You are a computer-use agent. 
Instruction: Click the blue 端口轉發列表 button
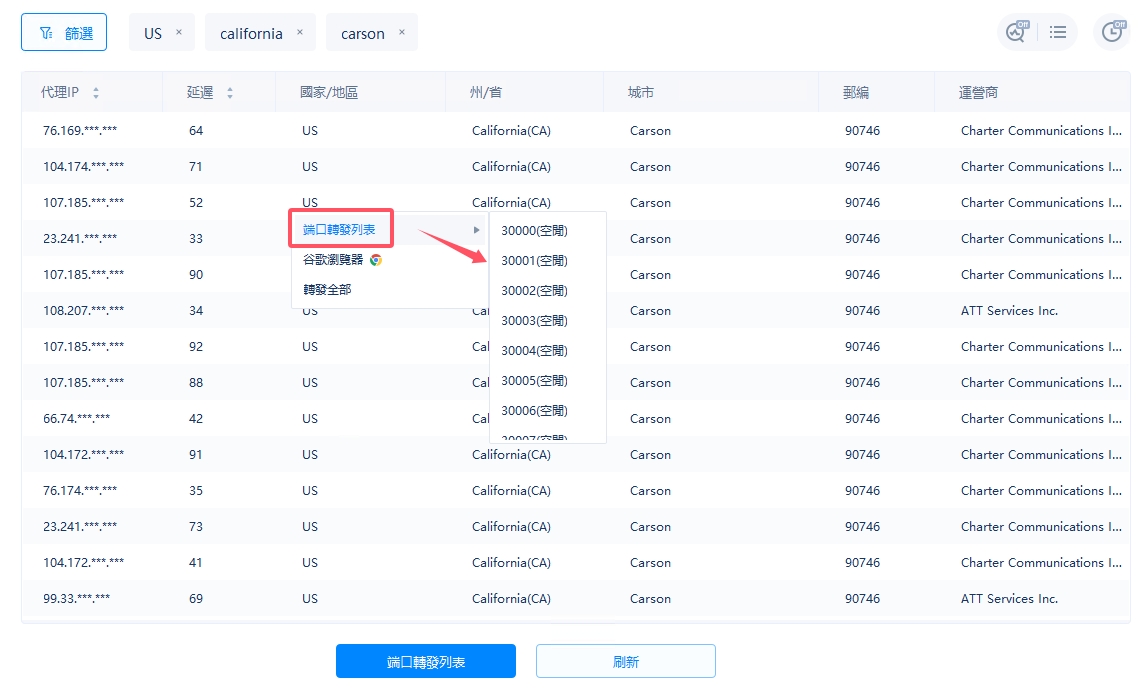[425, 662]
